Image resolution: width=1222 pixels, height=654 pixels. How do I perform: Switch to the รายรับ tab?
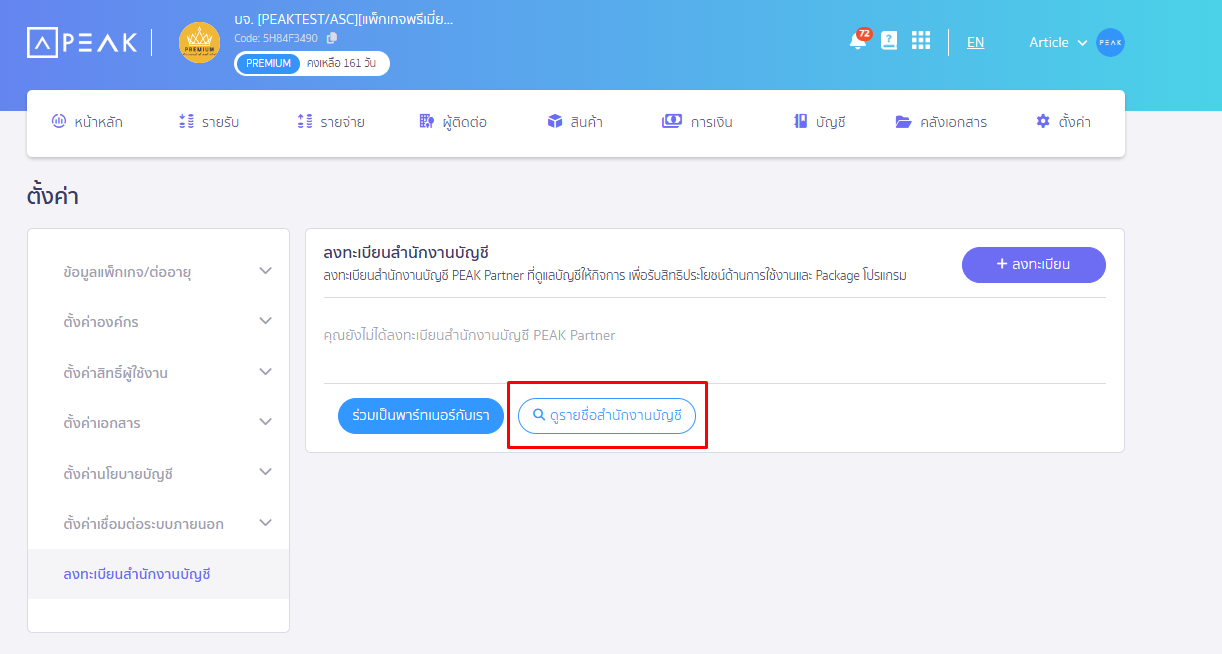pos(208,120)
